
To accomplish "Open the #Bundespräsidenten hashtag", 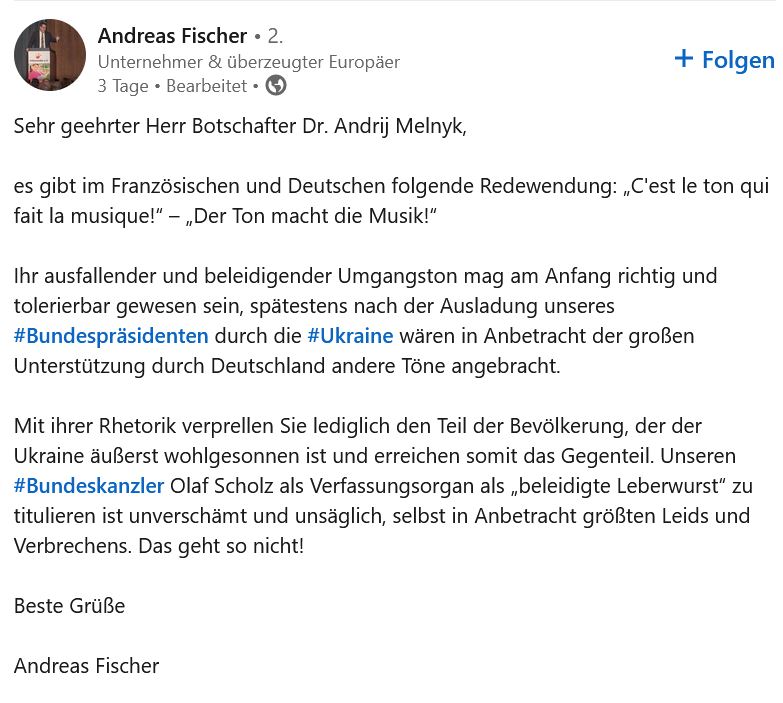I will pos(111,336).
